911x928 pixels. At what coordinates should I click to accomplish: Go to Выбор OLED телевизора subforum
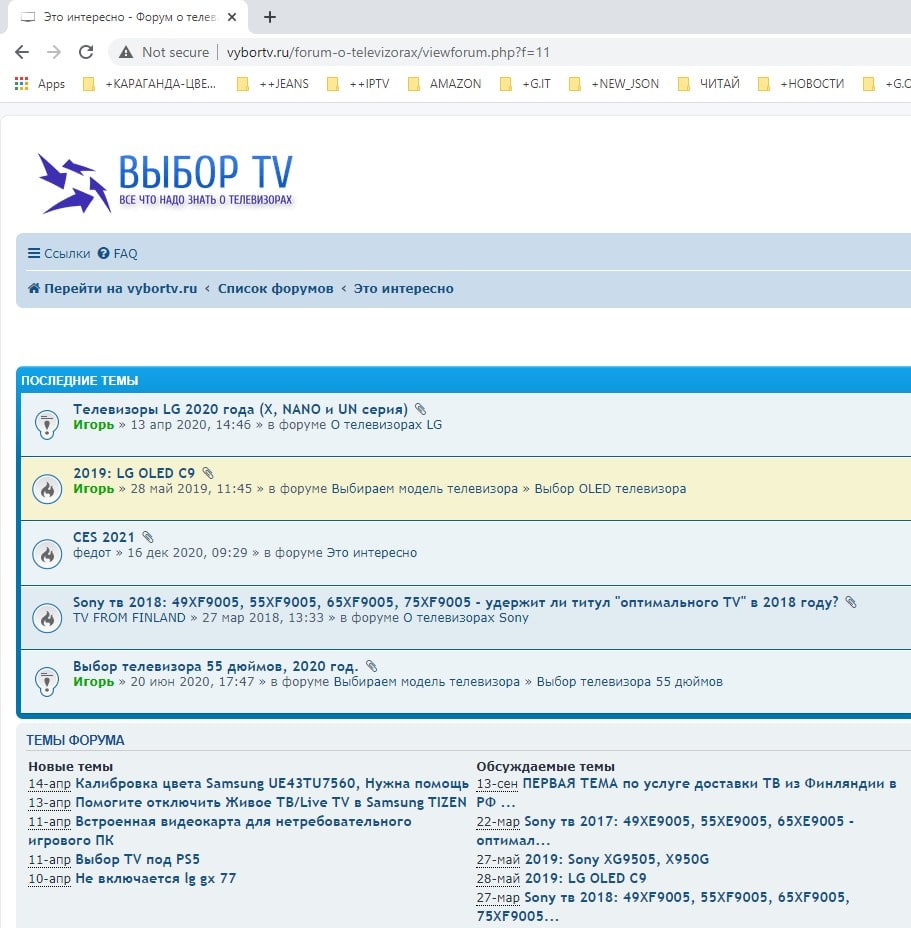pyautogui.click(x=610, y=489)
